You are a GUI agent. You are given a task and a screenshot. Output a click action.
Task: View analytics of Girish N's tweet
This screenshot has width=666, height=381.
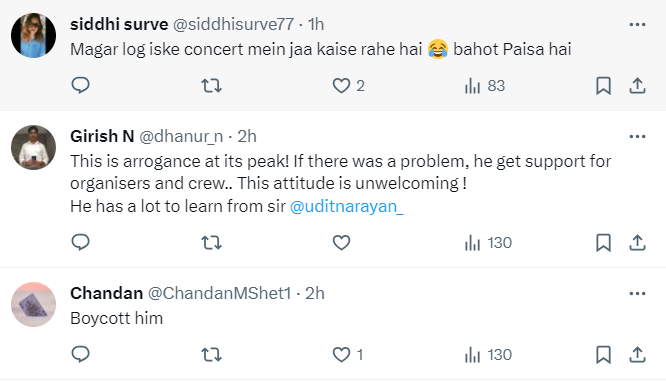click(x=488, y=243)
